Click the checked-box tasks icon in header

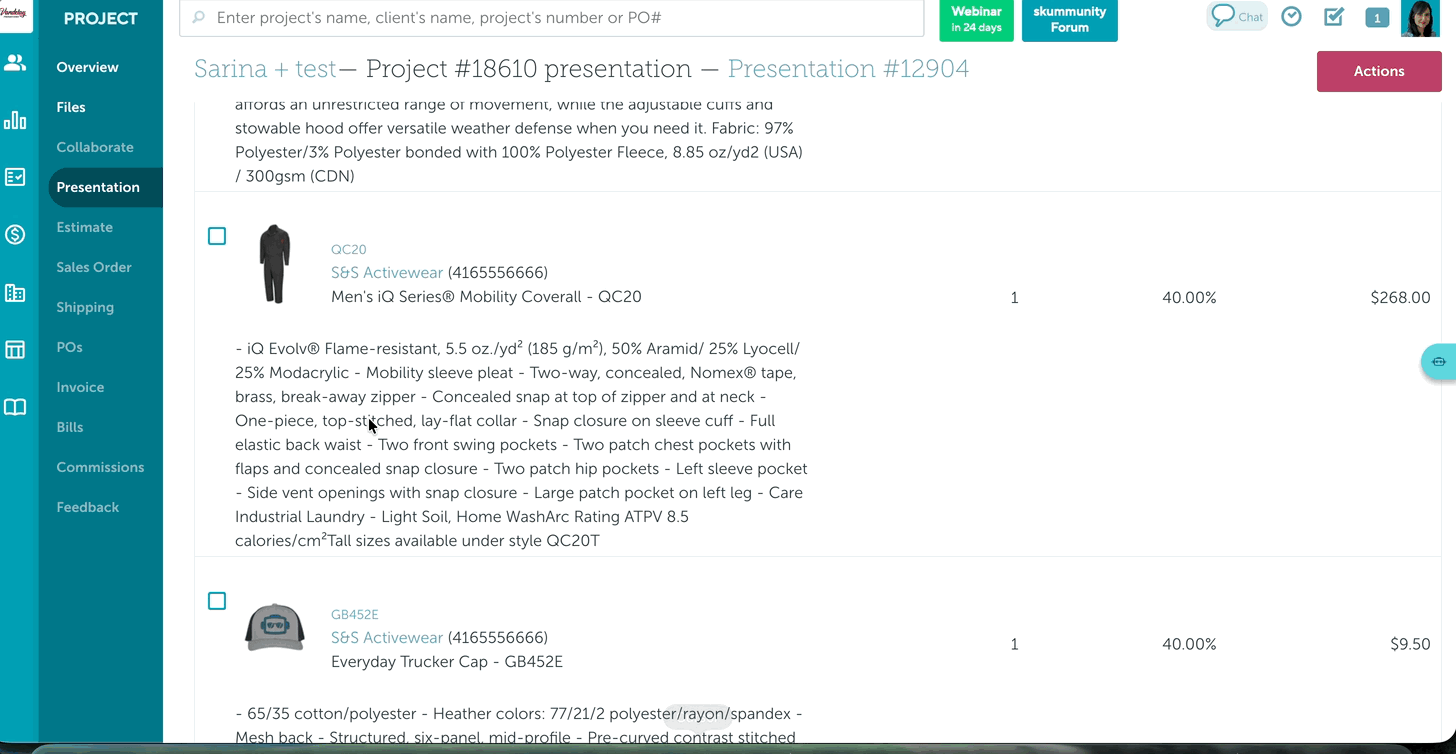pyautogui.click(x=1333, y=17)
